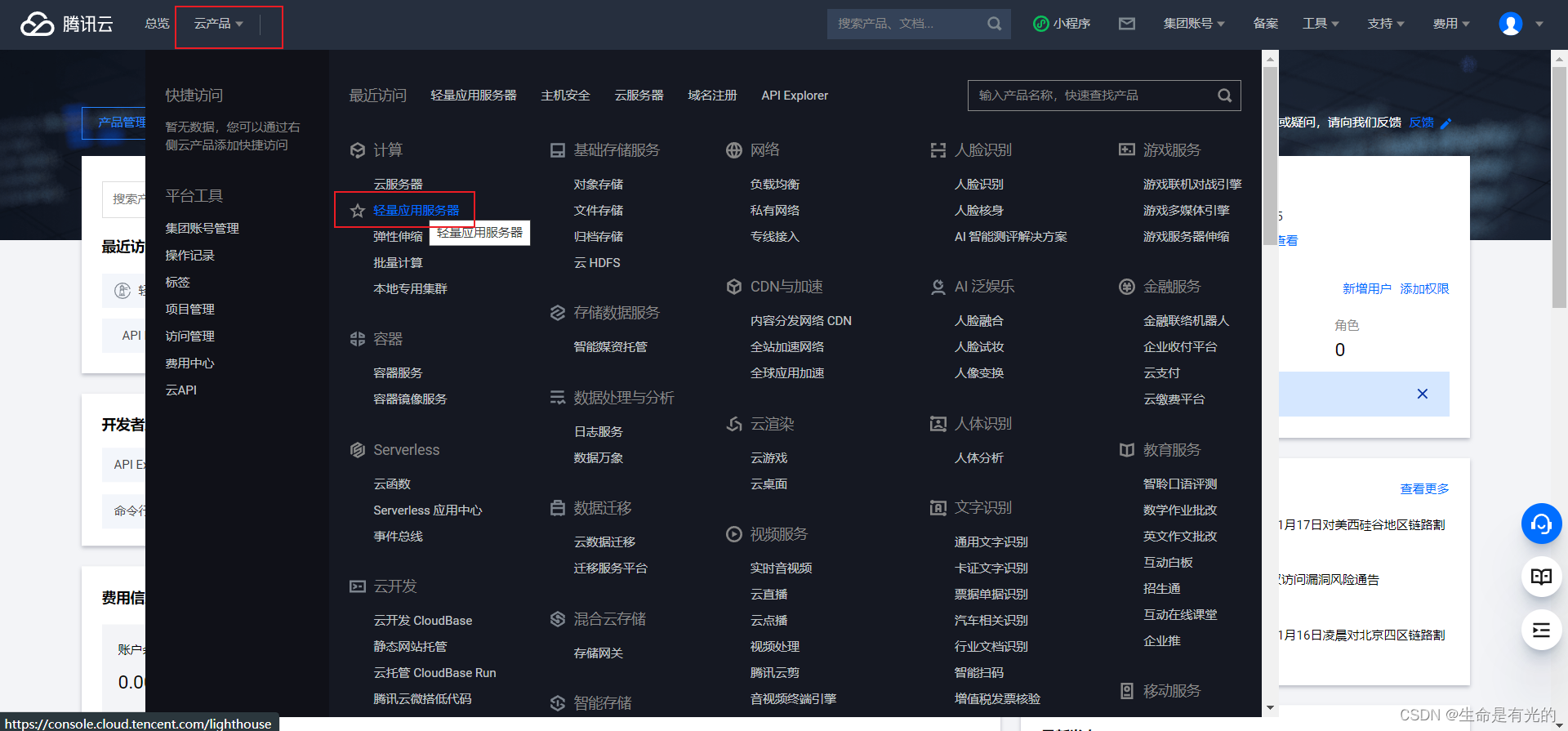The height and width of the screenshot is (731, 1568).
Task: Click the 产品管理 button
Action: [x=114, y=123]
